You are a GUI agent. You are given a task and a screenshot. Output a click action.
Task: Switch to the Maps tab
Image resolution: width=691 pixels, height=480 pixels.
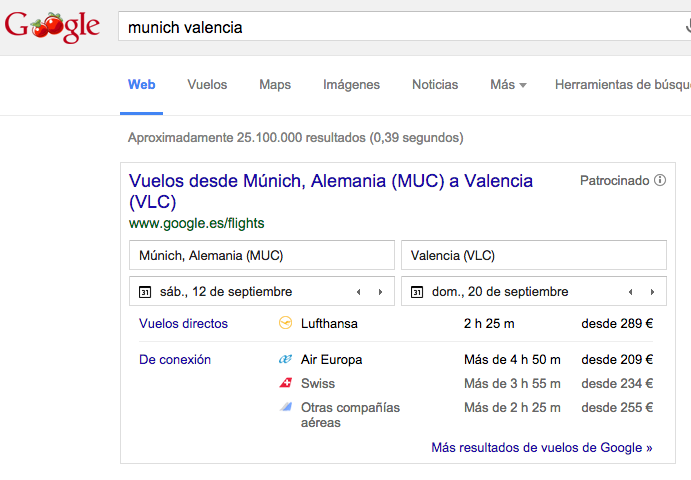(275, 85)
